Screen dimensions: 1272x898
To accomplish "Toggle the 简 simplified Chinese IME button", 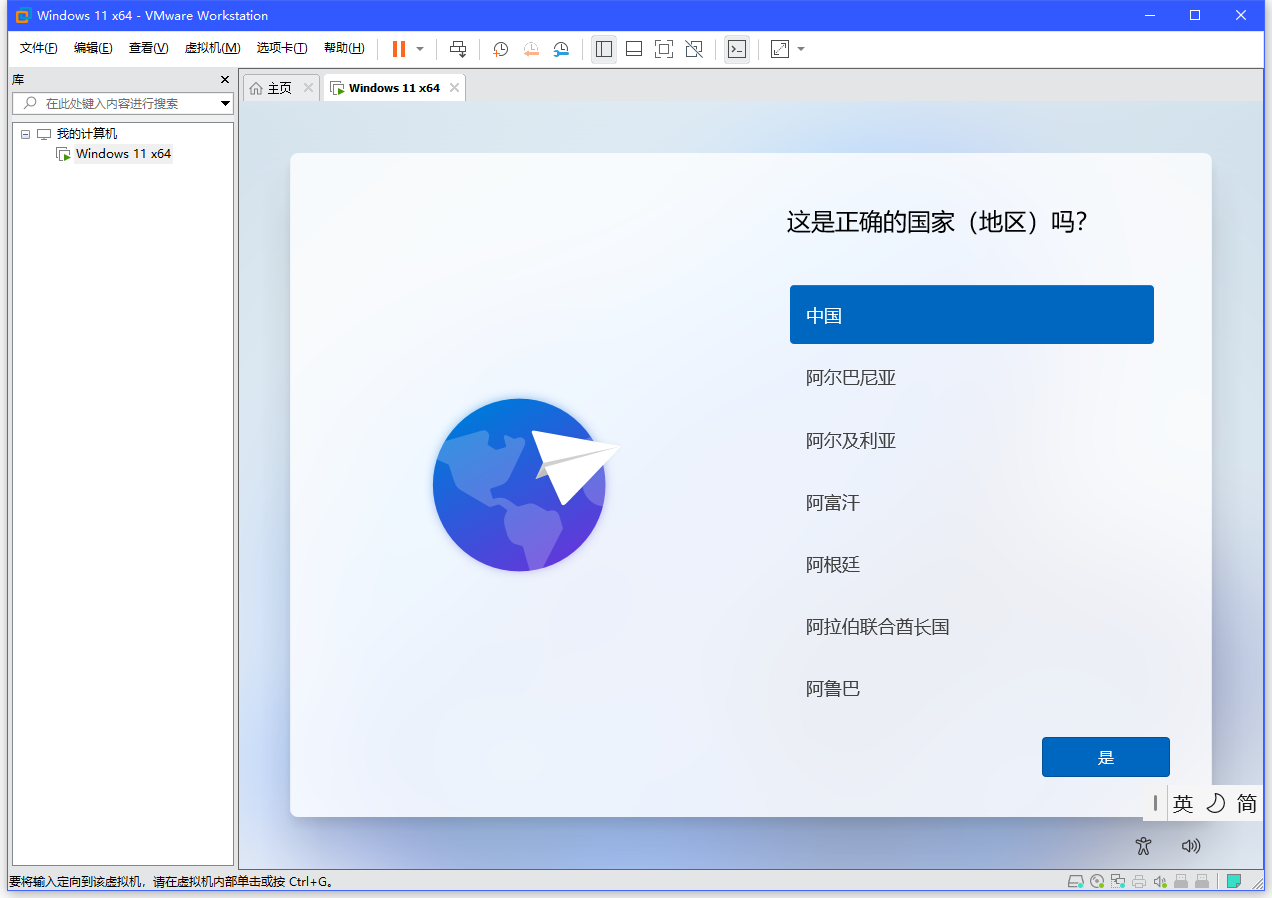I will pyautogui.click(x=1246, y=803).
